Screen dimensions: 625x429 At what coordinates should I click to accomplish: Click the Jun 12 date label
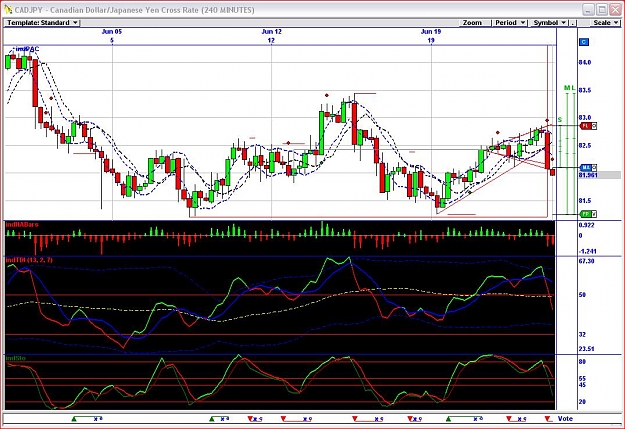[x=271, y=31]
